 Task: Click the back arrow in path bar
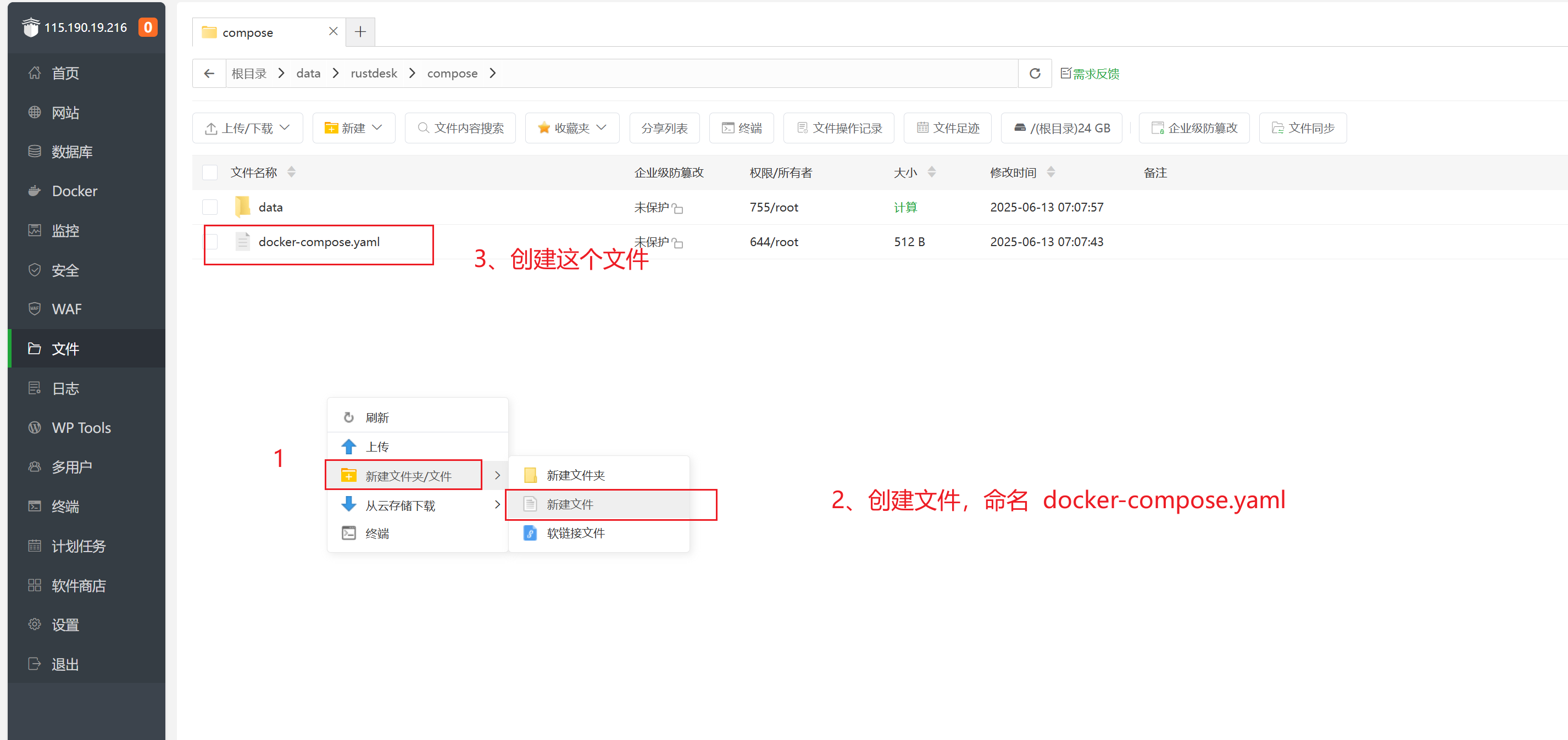tap(209, 74)
